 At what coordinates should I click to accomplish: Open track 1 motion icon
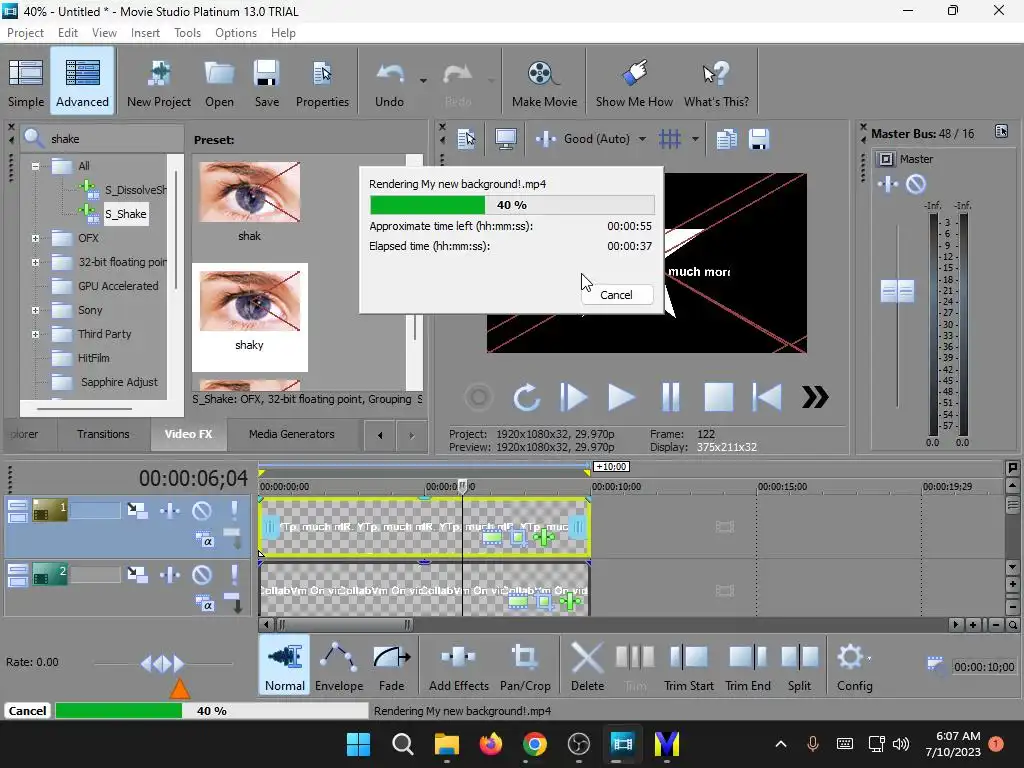click(x=137, y=510)
